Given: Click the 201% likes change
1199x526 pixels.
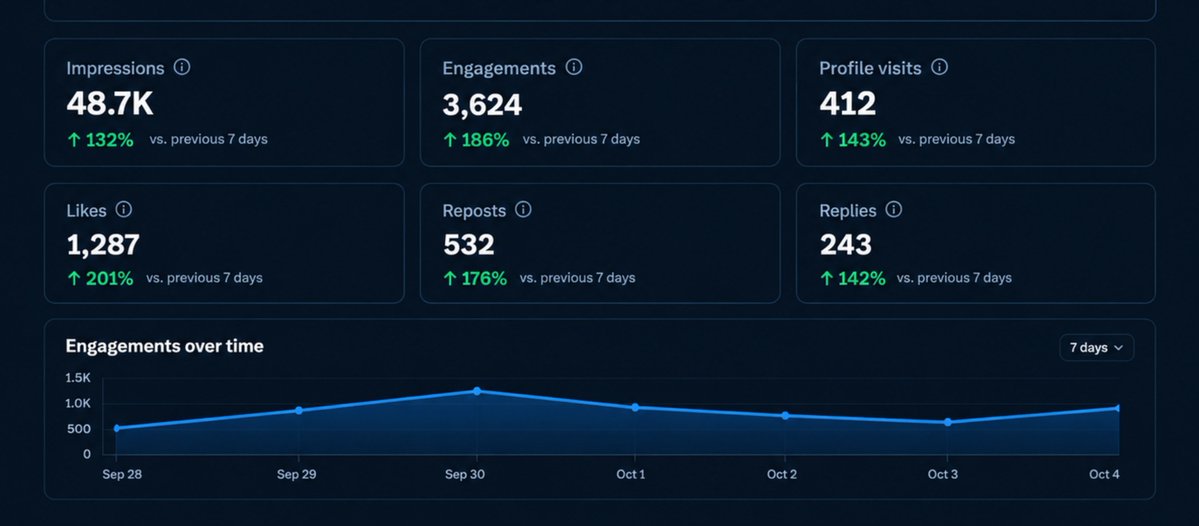Looking at the screenshot, I should (x=101, y=278).
